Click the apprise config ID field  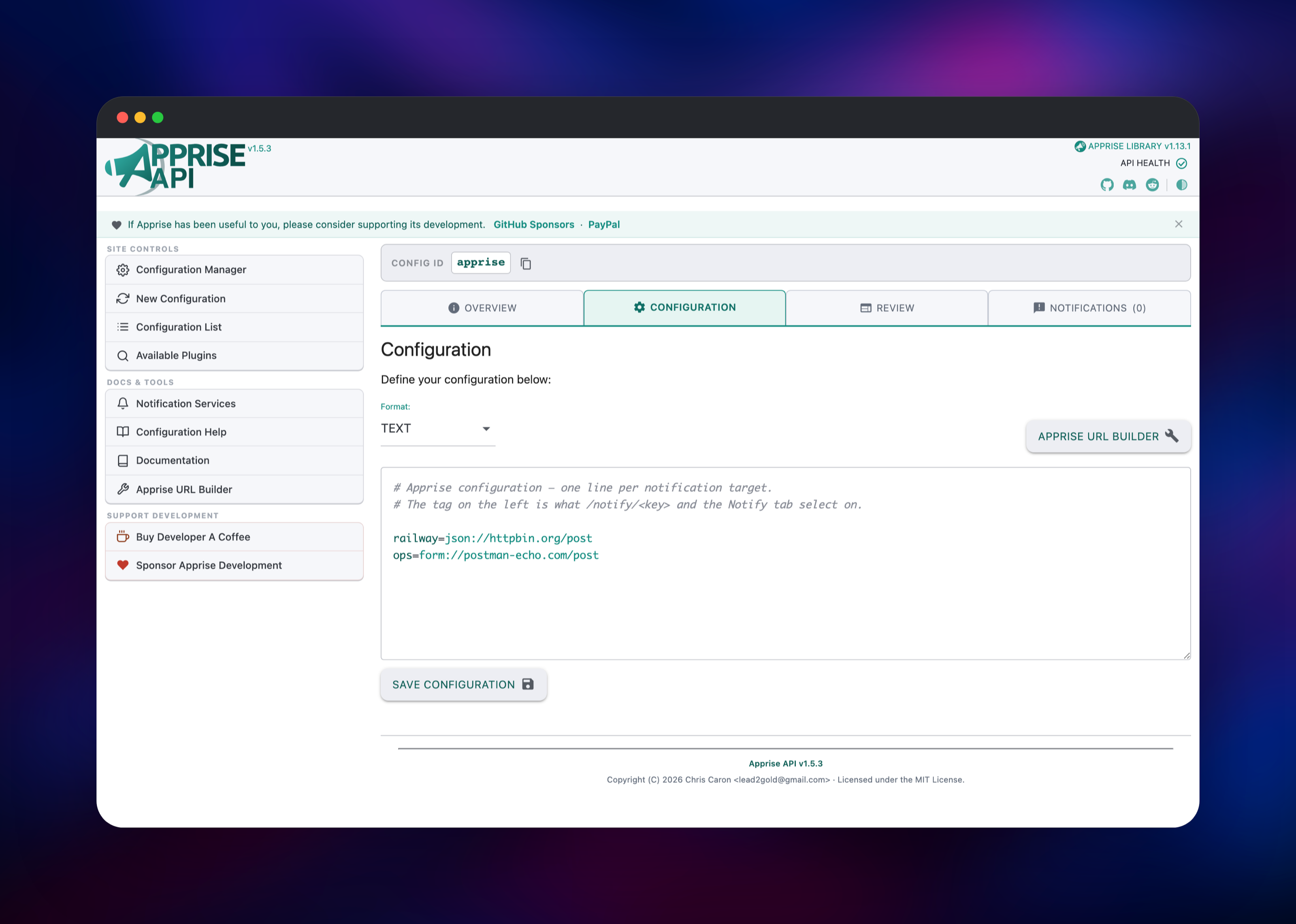pos(481,262)
